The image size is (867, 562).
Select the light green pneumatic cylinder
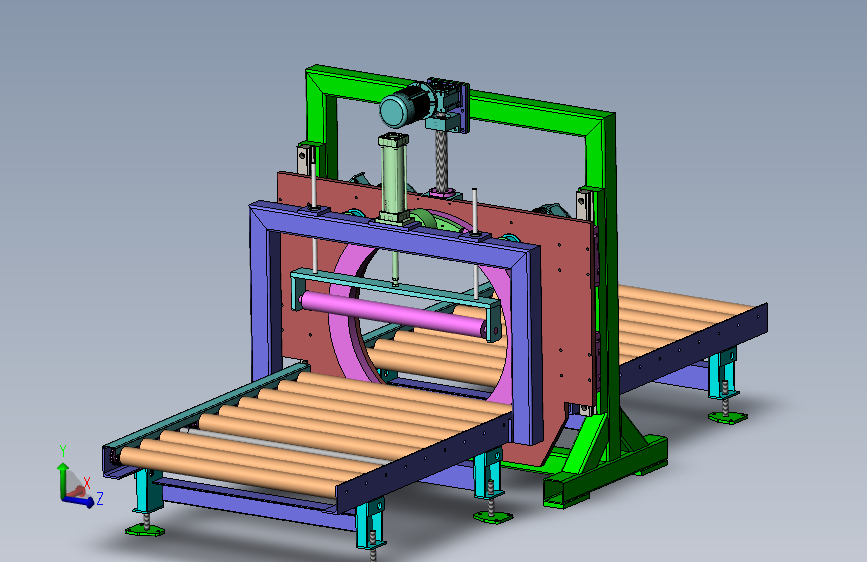394,178
